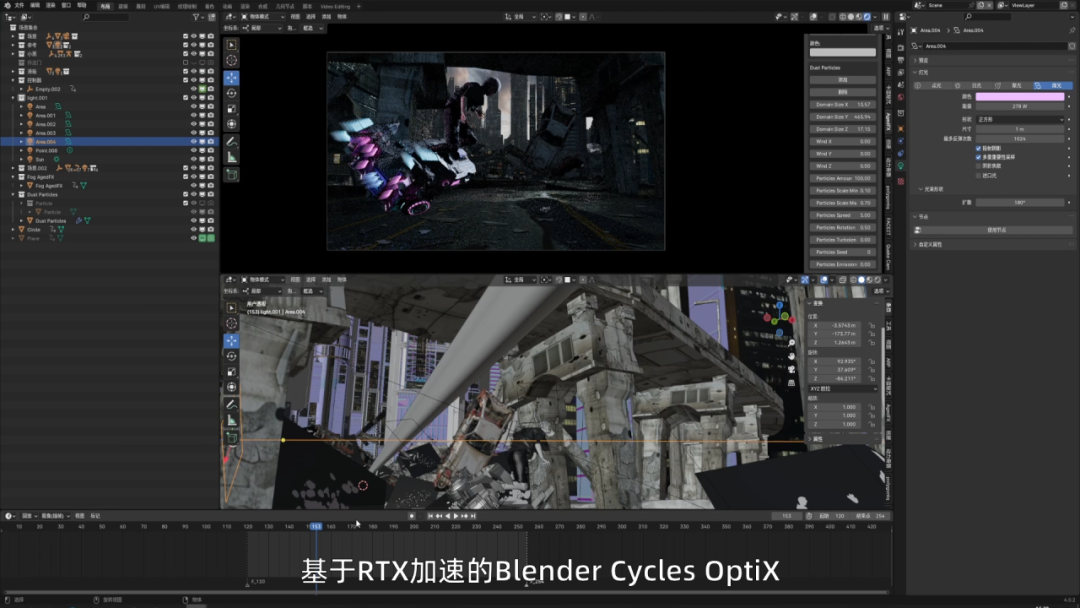Switch upper viewport to solid shading
This screenshot has height=608, width=1080.
(x=851, y=17)
